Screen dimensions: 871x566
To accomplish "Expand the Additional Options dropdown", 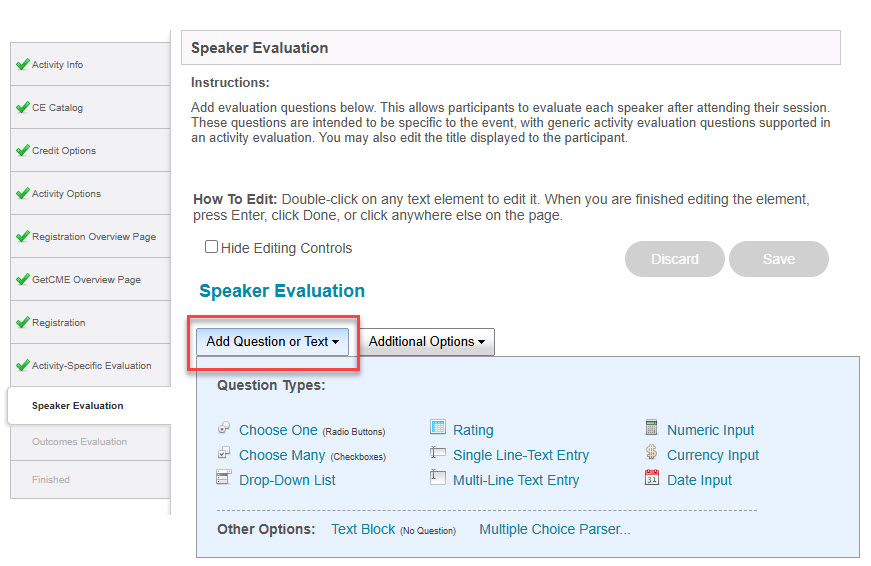I will point(427,342).
